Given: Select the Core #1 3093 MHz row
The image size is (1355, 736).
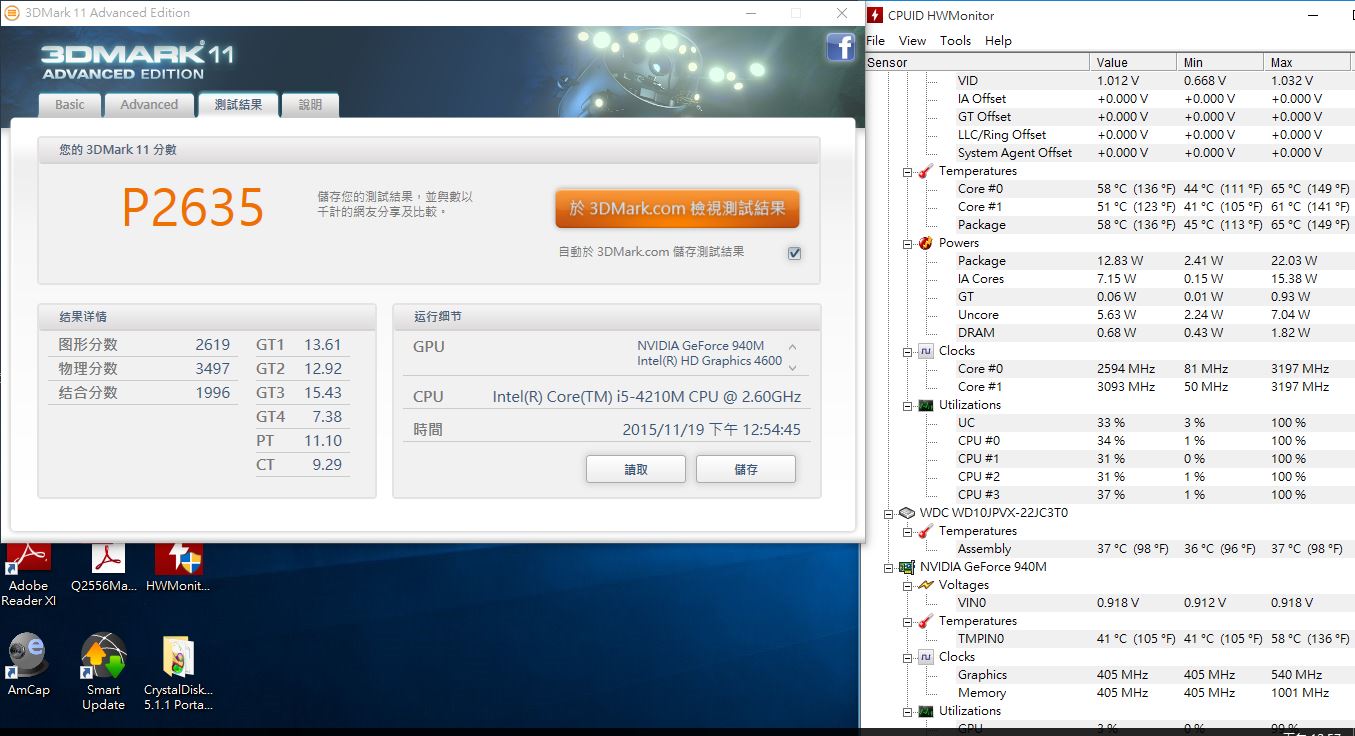Looking at the screenshot, I should click(x=1110, y=387).
